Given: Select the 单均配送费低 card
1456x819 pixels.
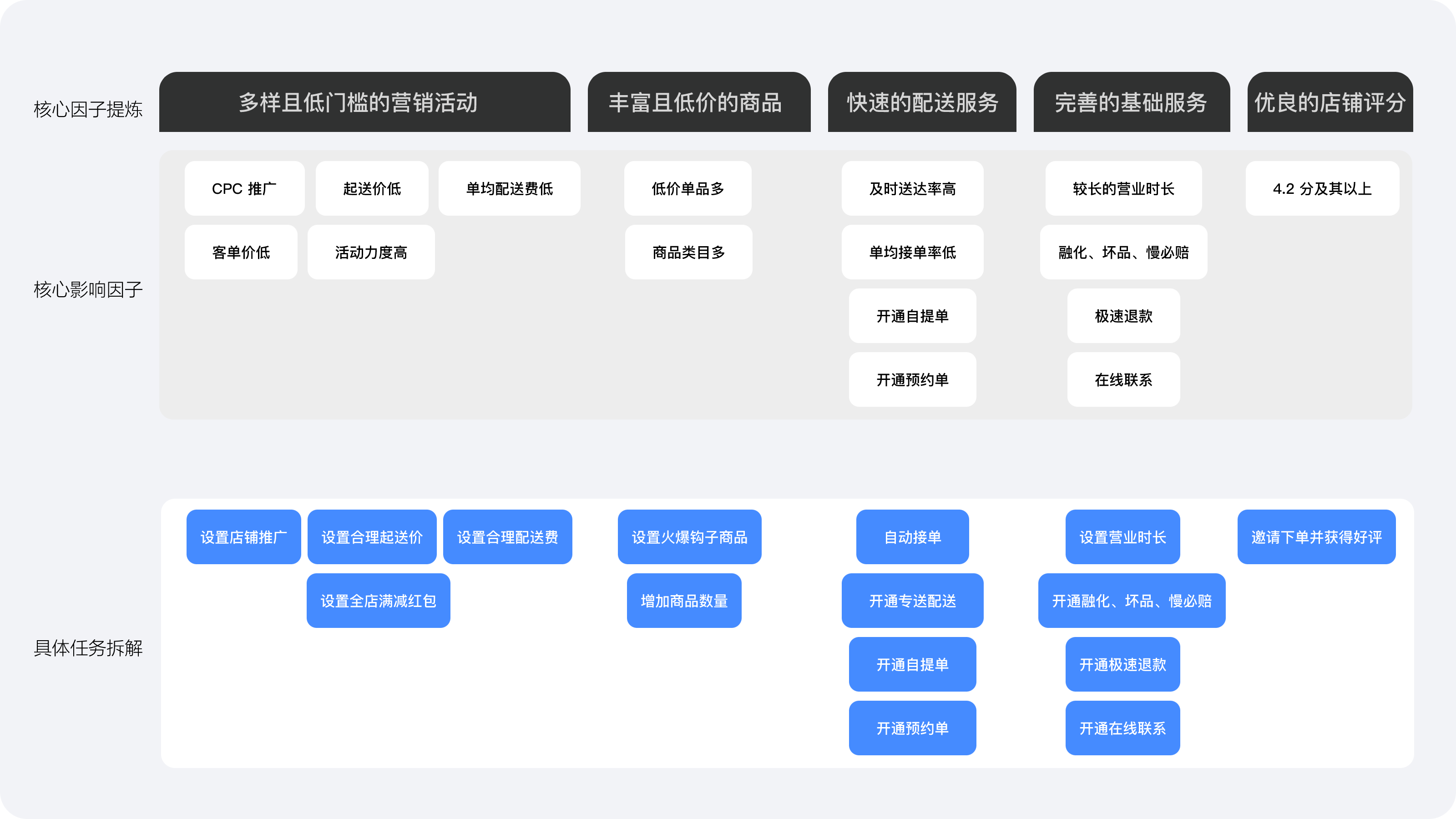Looking at the screenshot, I should [x=509, y=188].
